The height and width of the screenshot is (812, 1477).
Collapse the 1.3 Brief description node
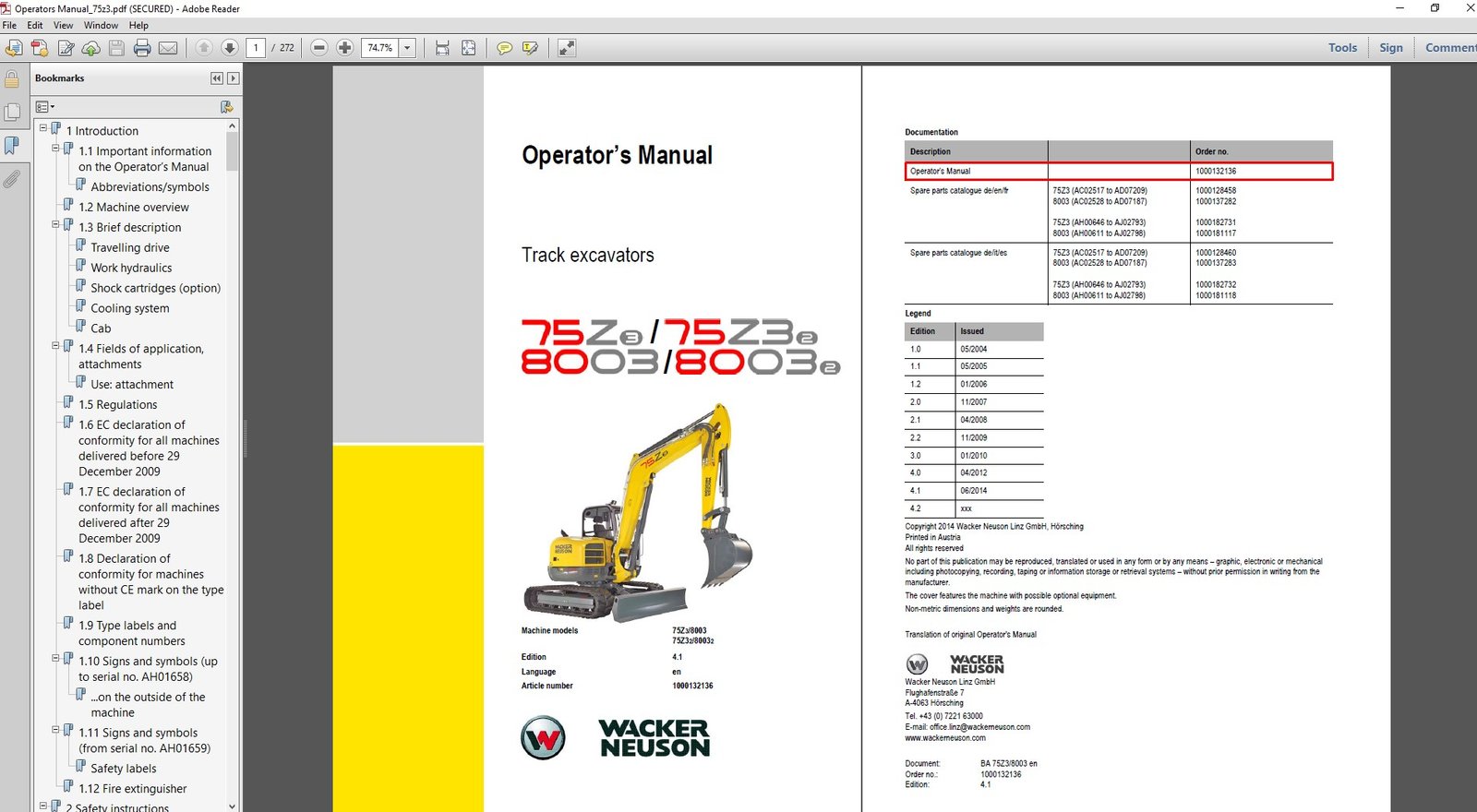pyautogui.click(x=55, y=224)
